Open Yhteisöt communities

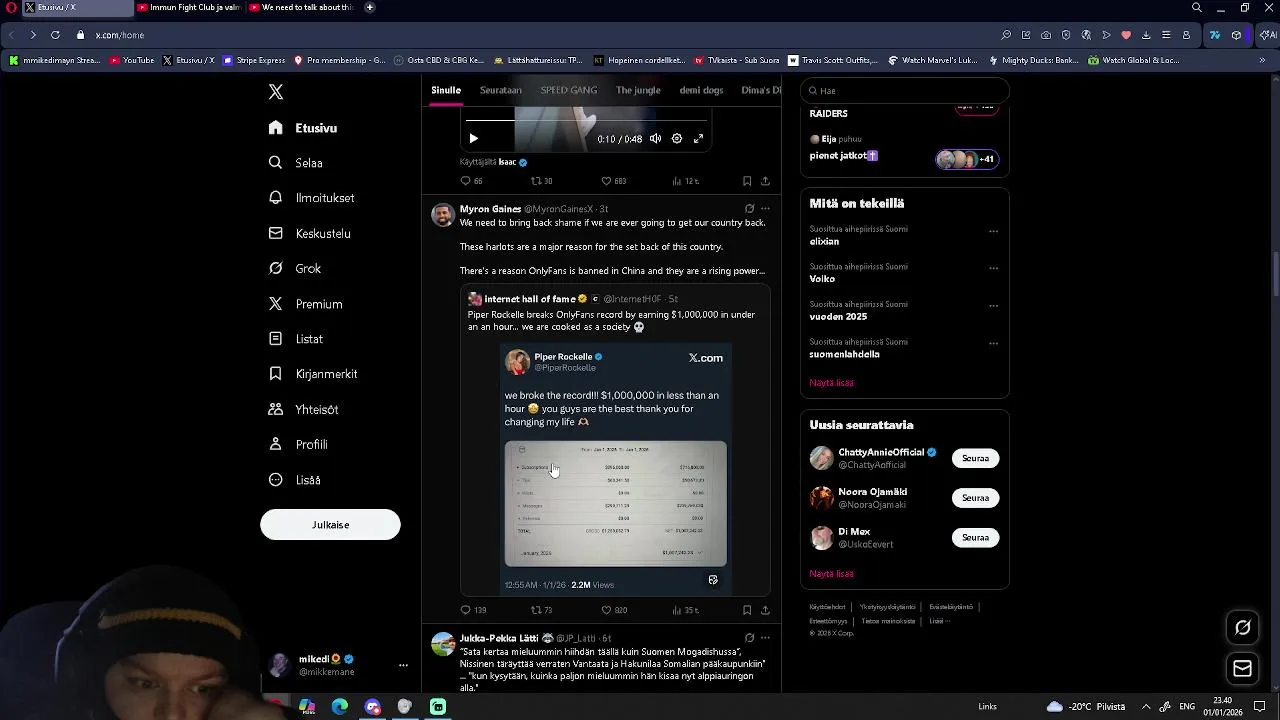[303, 409]
